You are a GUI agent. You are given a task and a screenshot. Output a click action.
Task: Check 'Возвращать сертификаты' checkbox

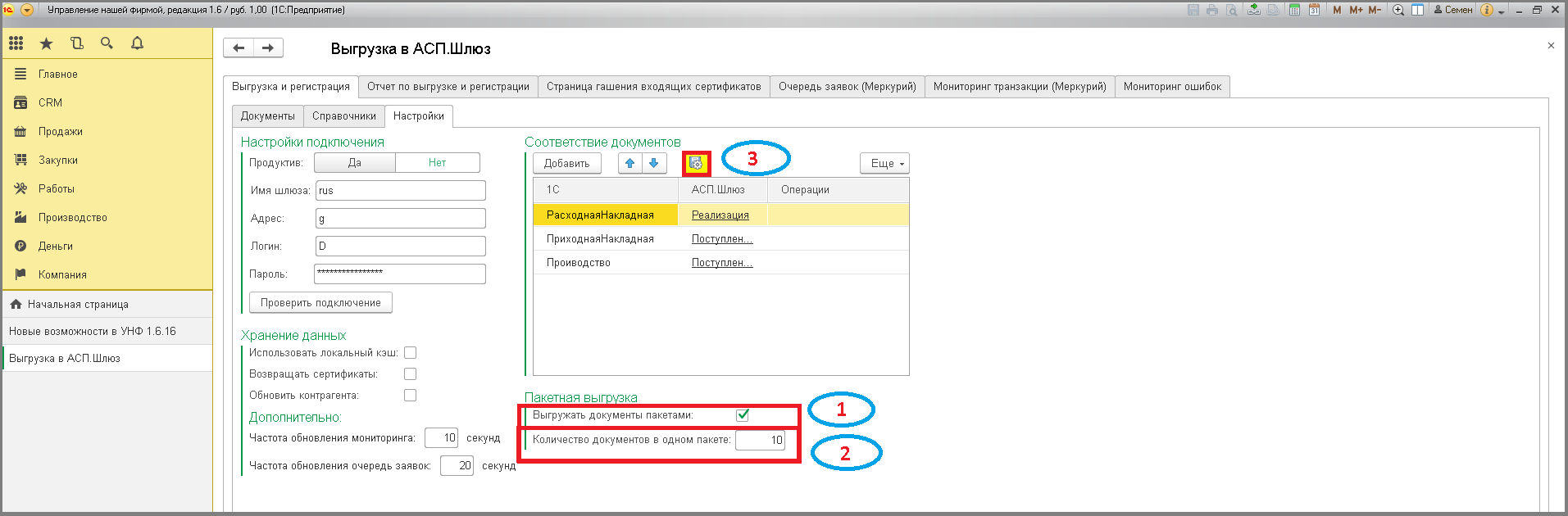coord(411,374)
